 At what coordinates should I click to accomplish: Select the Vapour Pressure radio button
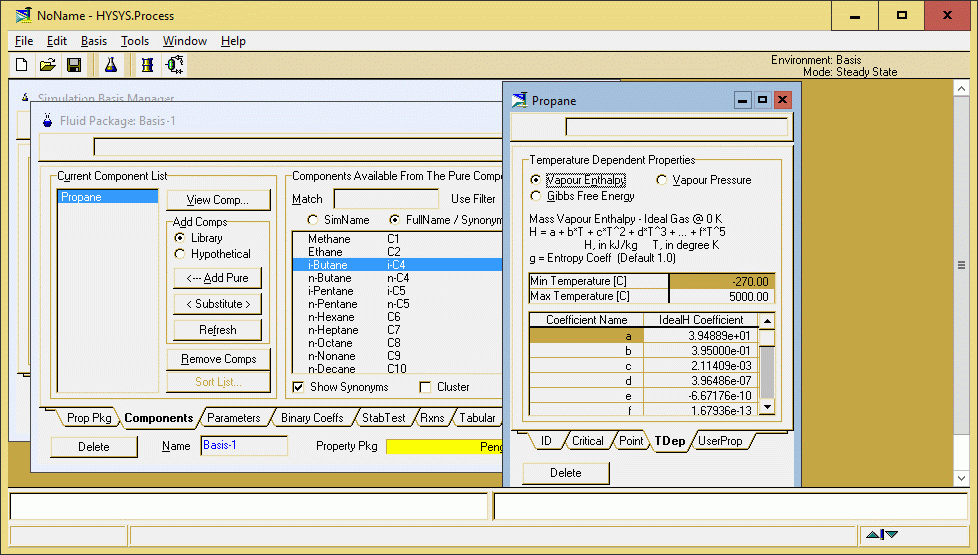662,180
